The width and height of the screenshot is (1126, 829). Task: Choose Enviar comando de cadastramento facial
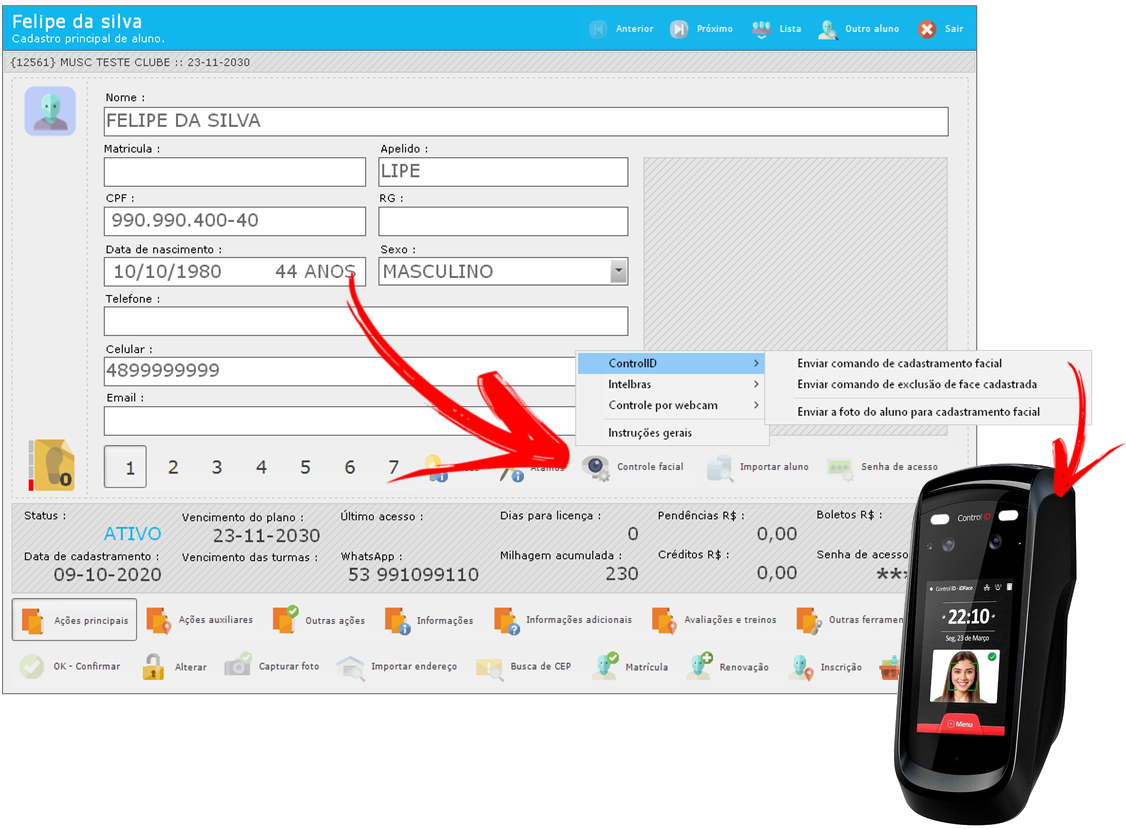tap(899, 363)
